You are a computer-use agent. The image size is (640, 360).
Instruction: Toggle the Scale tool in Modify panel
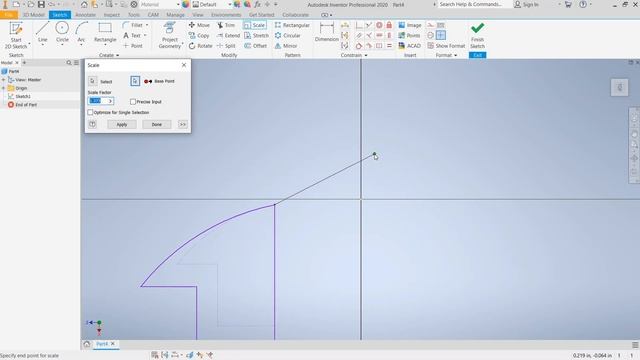(x=255, y=25)
